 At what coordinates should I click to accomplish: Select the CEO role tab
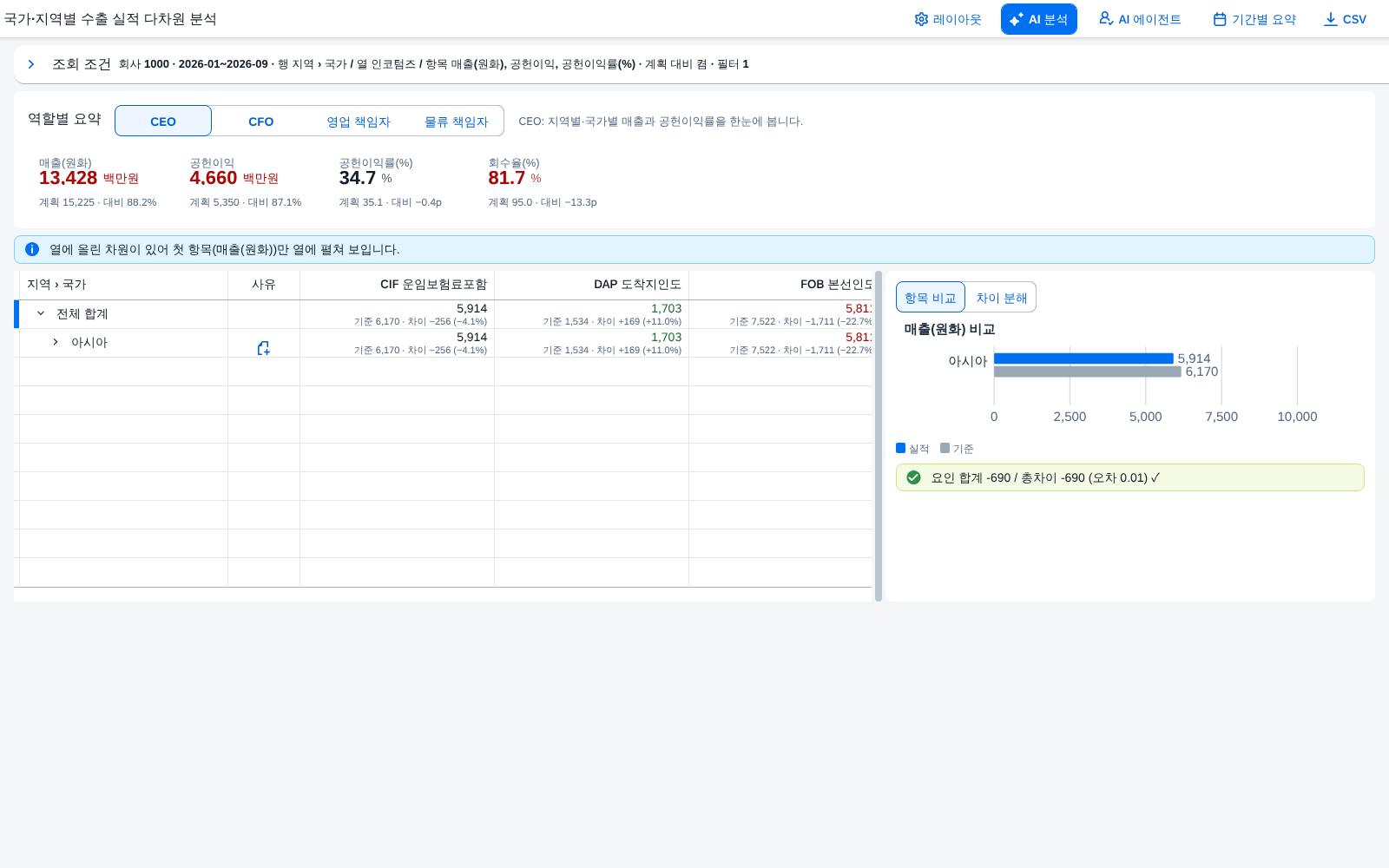coord(163,122)
